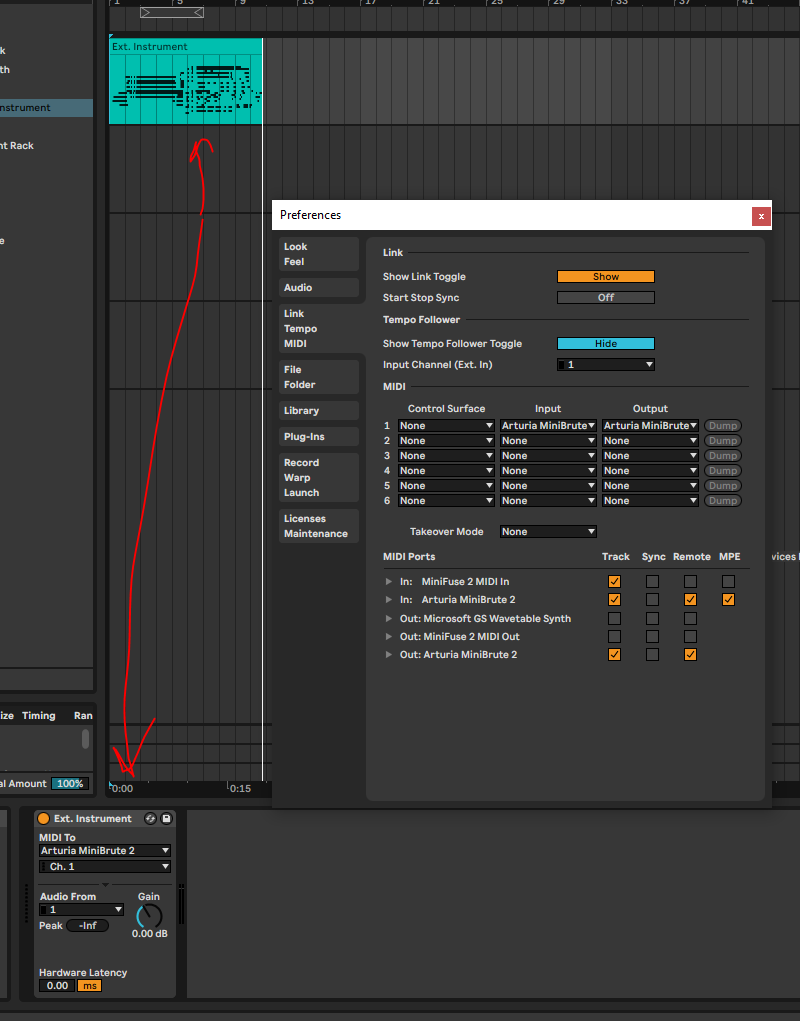Click the 0:15 time ruler mark
Viewport: 800px width, 1021px height.
click(x=240, y=789)
